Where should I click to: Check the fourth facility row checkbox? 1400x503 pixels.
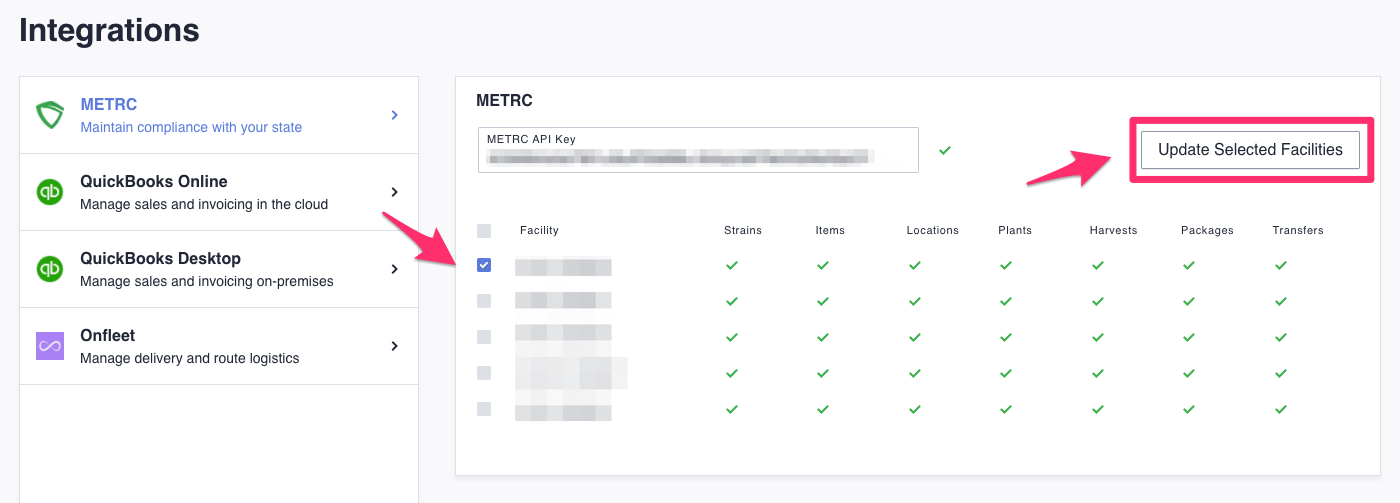pyautogui.click(x=484, y=373)
